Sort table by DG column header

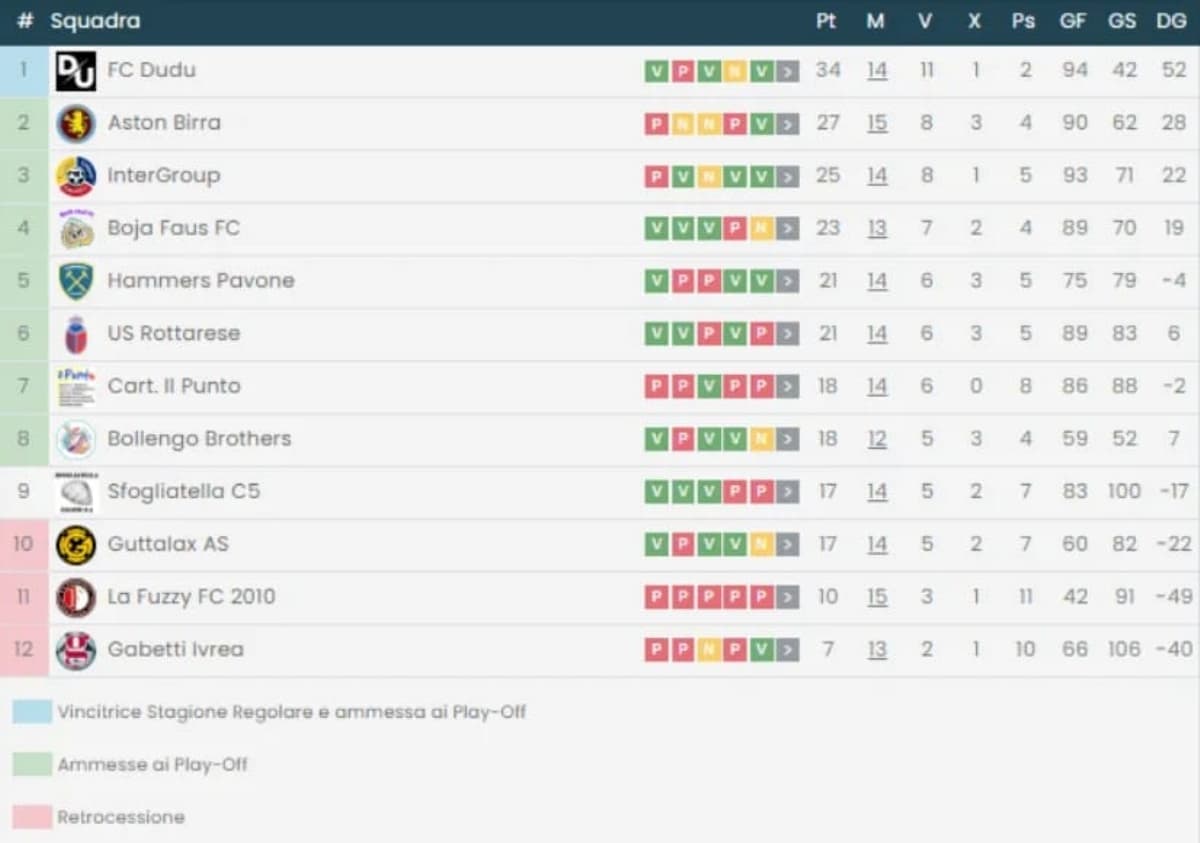click(1171, 21)
